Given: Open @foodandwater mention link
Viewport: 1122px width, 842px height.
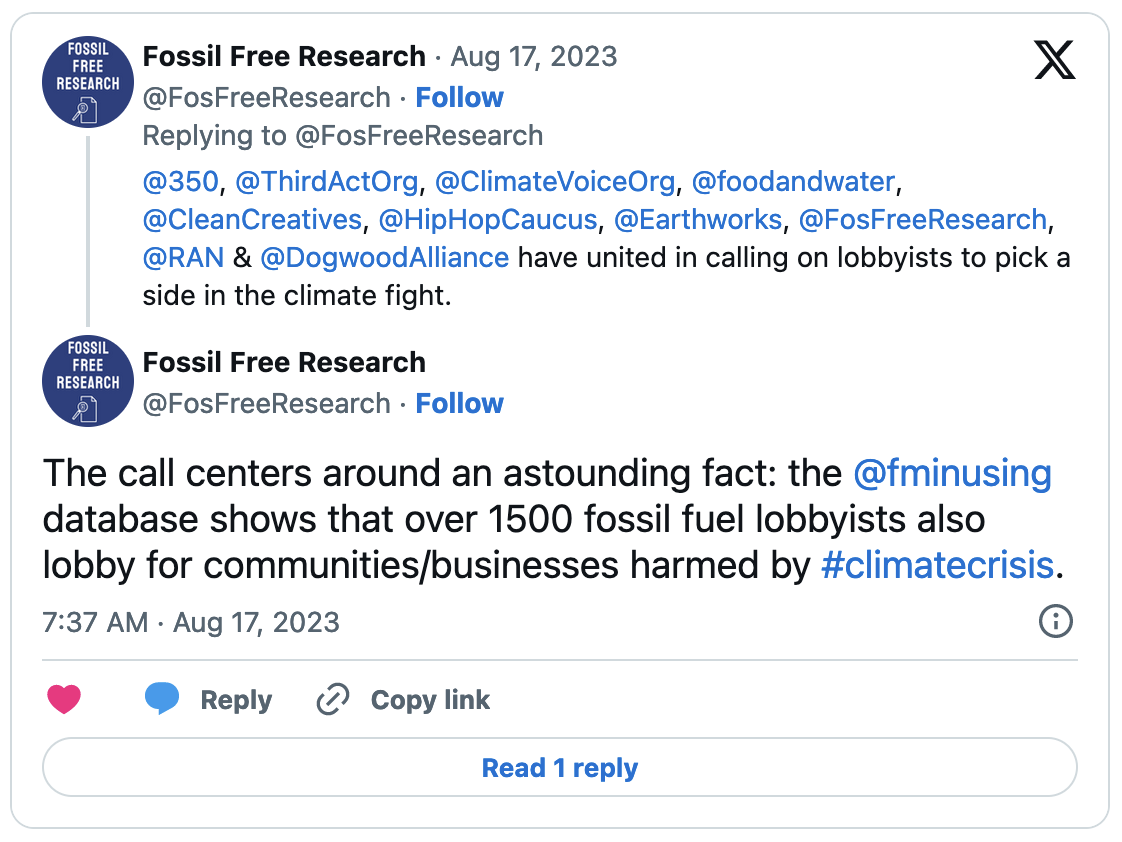Looking at the screenshot, I should coord(793,182).
